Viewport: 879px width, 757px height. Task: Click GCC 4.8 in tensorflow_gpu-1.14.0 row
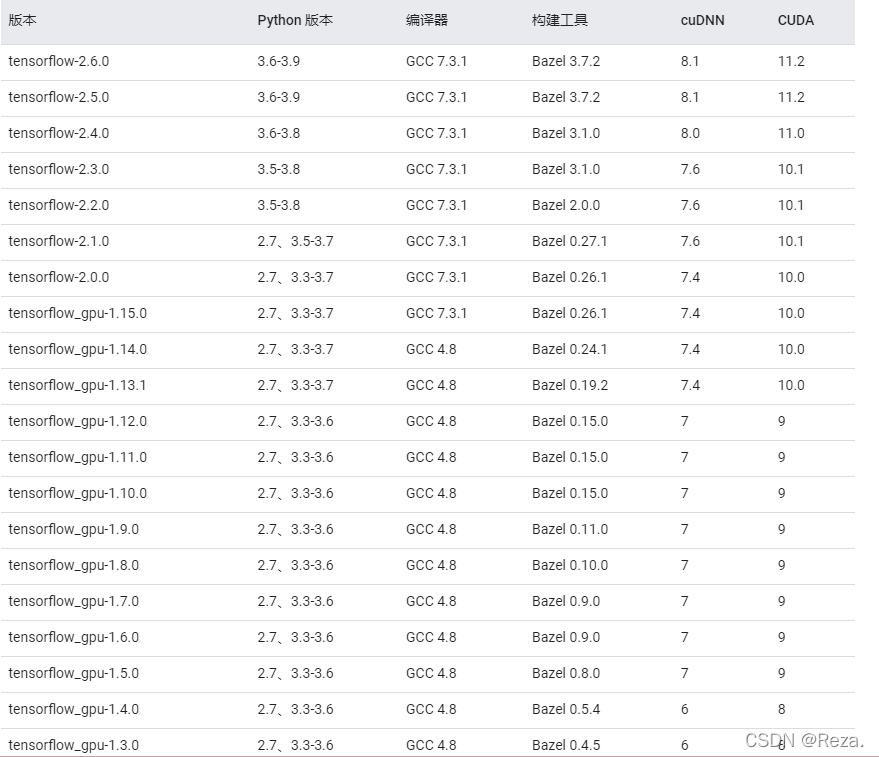pos(431,349)
